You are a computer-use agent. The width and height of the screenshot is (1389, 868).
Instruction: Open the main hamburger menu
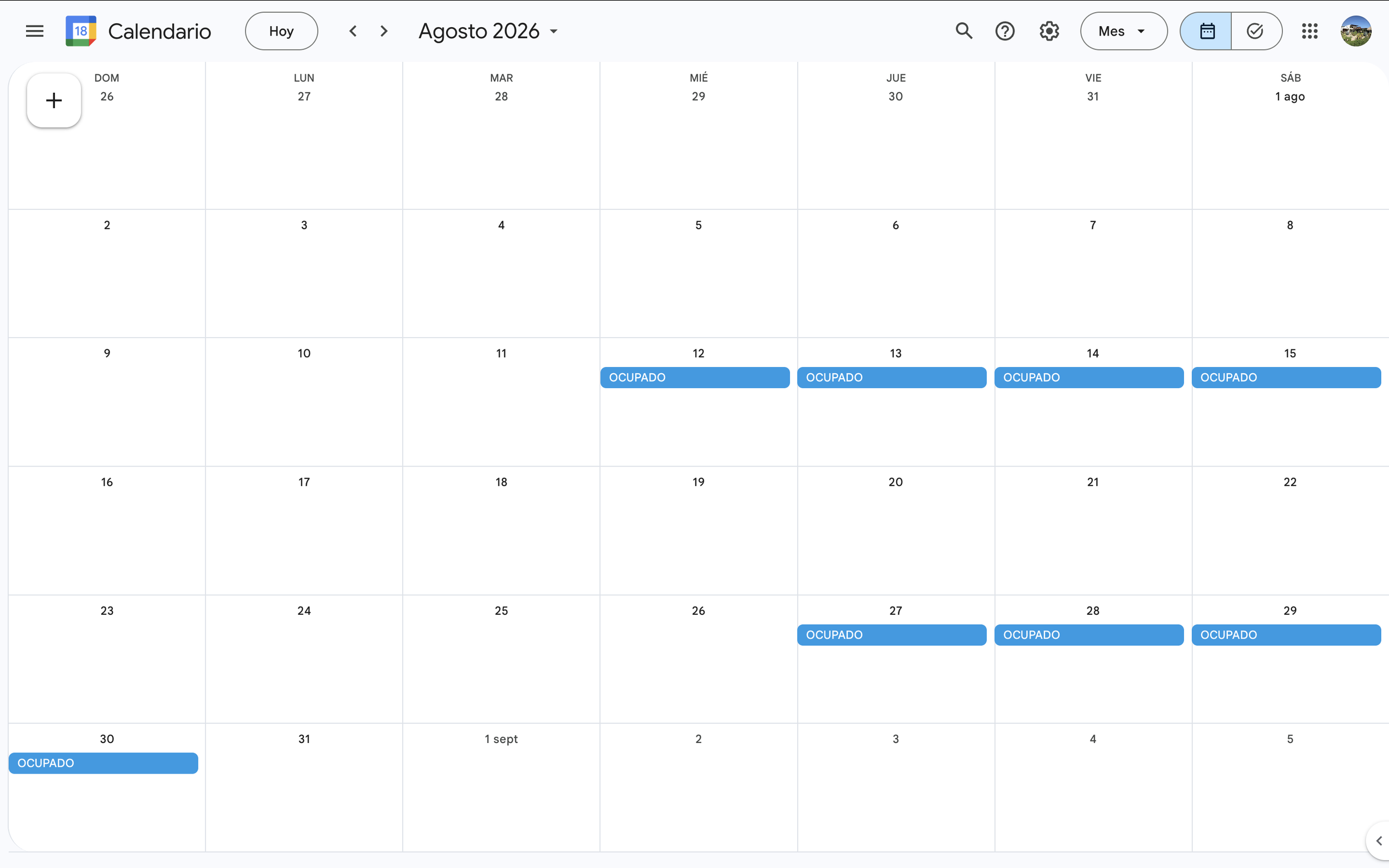pyautogui.click(x=34, y=31)
